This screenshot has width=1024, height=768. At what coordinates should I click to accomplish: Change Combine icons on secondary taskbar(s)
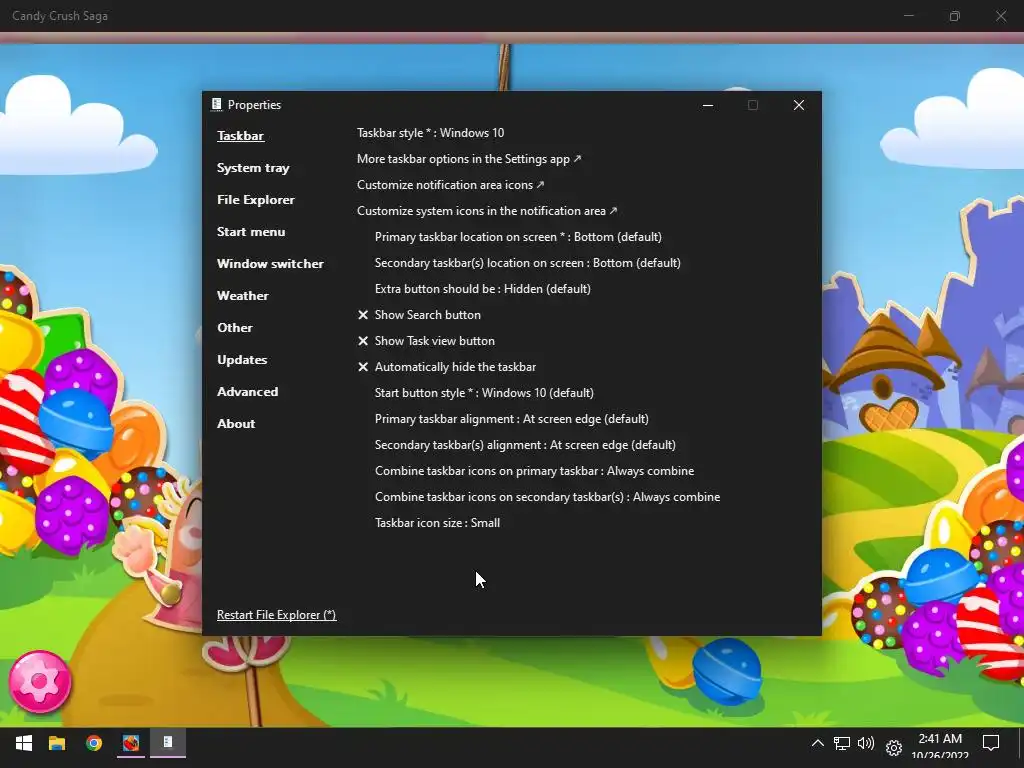pyautogui.click(x=547, y=497)
